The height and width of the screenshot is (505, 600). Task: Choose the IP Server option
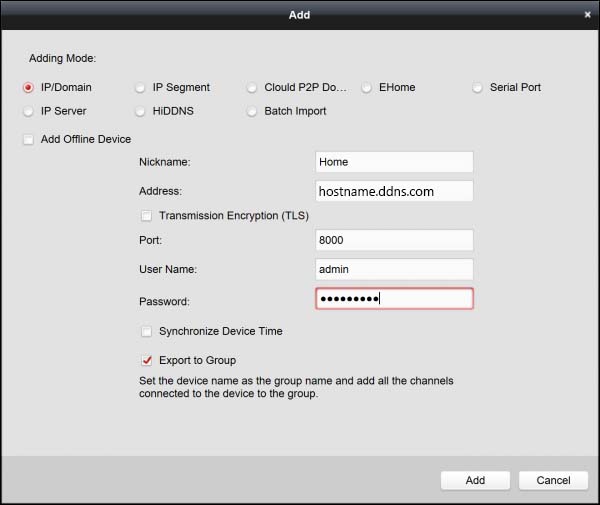point(28,112)
